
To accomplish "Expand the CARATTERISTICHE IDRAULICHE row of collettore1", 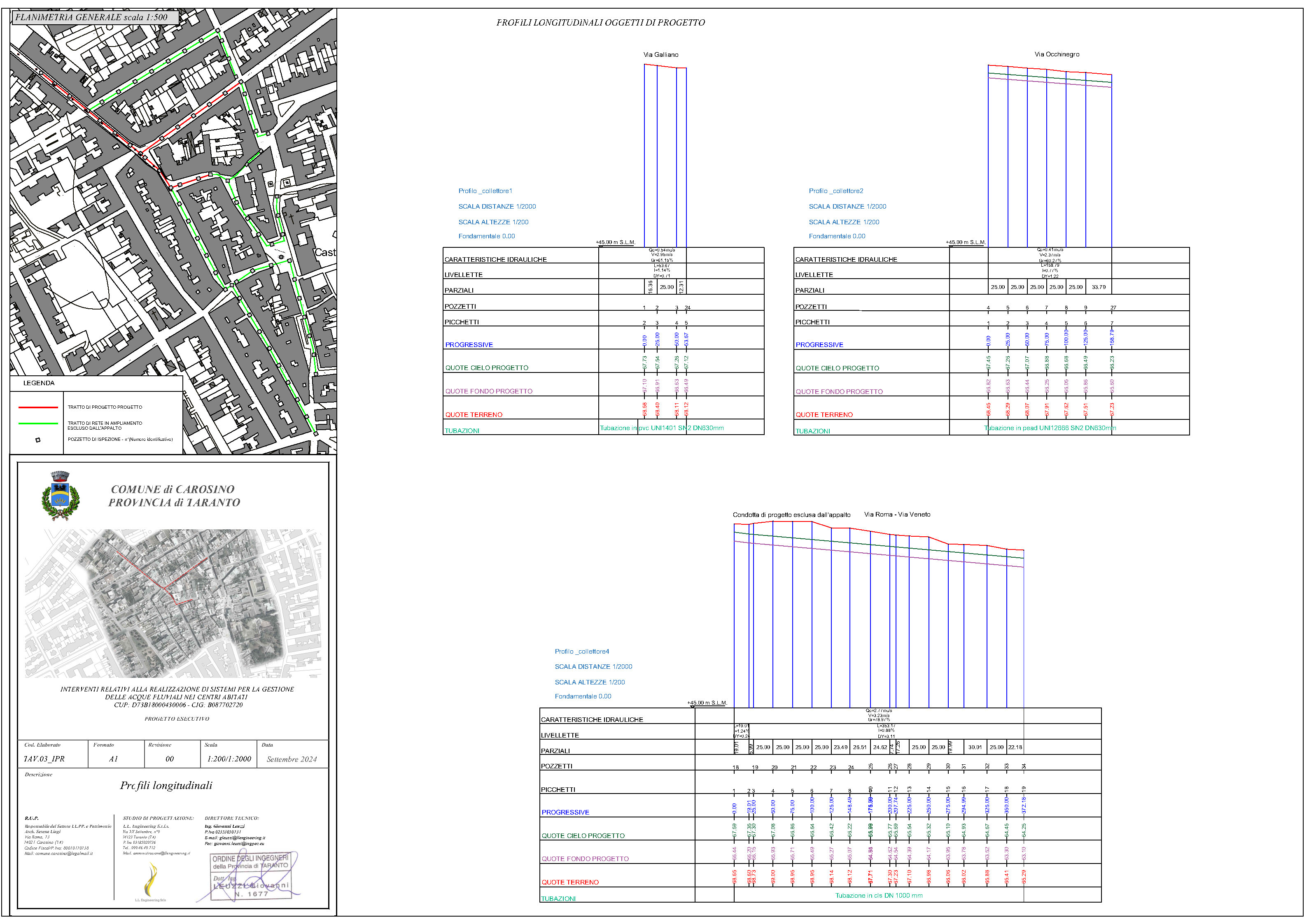I will (495, 259).
